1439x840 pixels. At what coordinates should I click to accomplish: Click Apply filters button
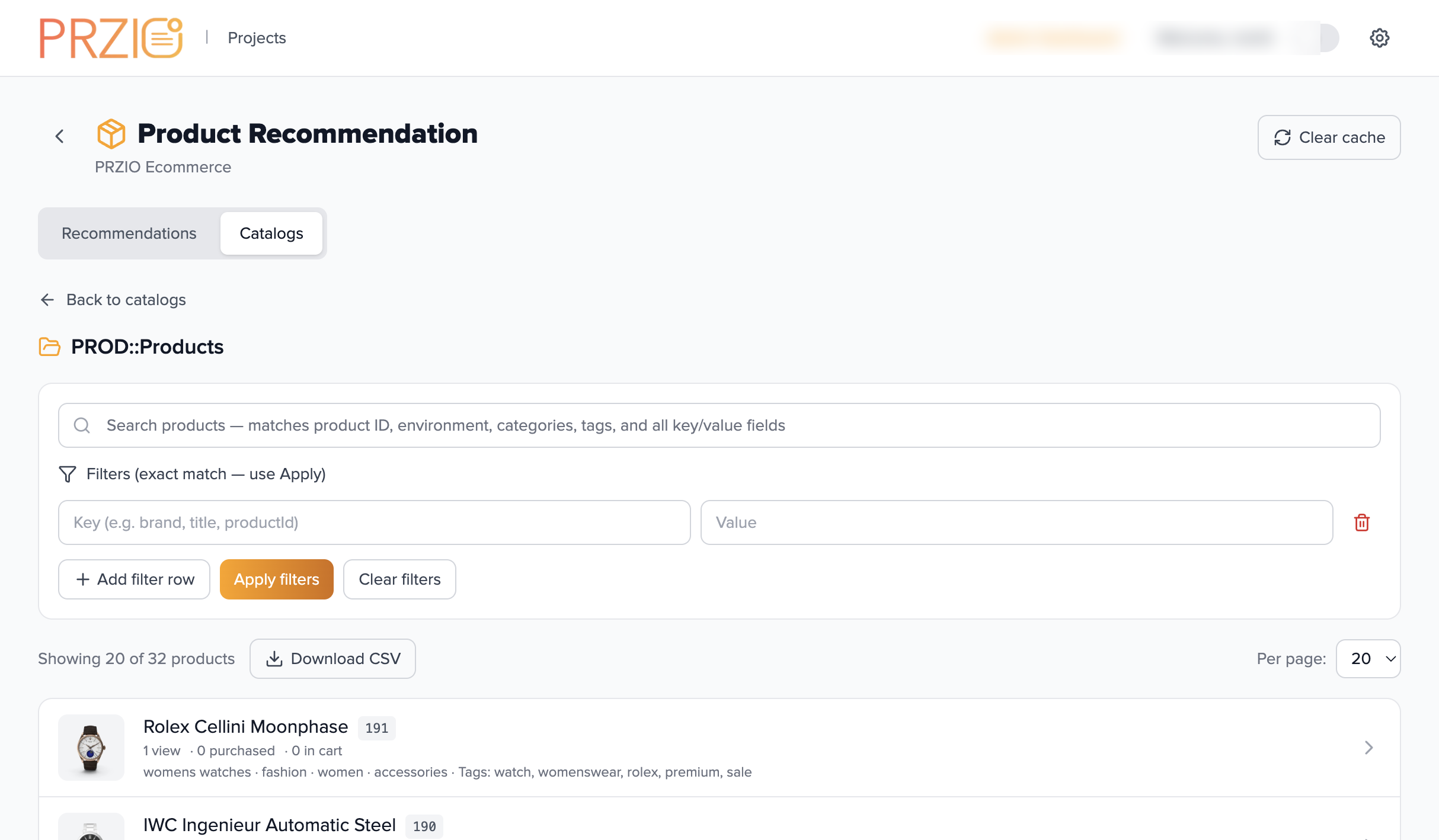(x=276, y=579)
